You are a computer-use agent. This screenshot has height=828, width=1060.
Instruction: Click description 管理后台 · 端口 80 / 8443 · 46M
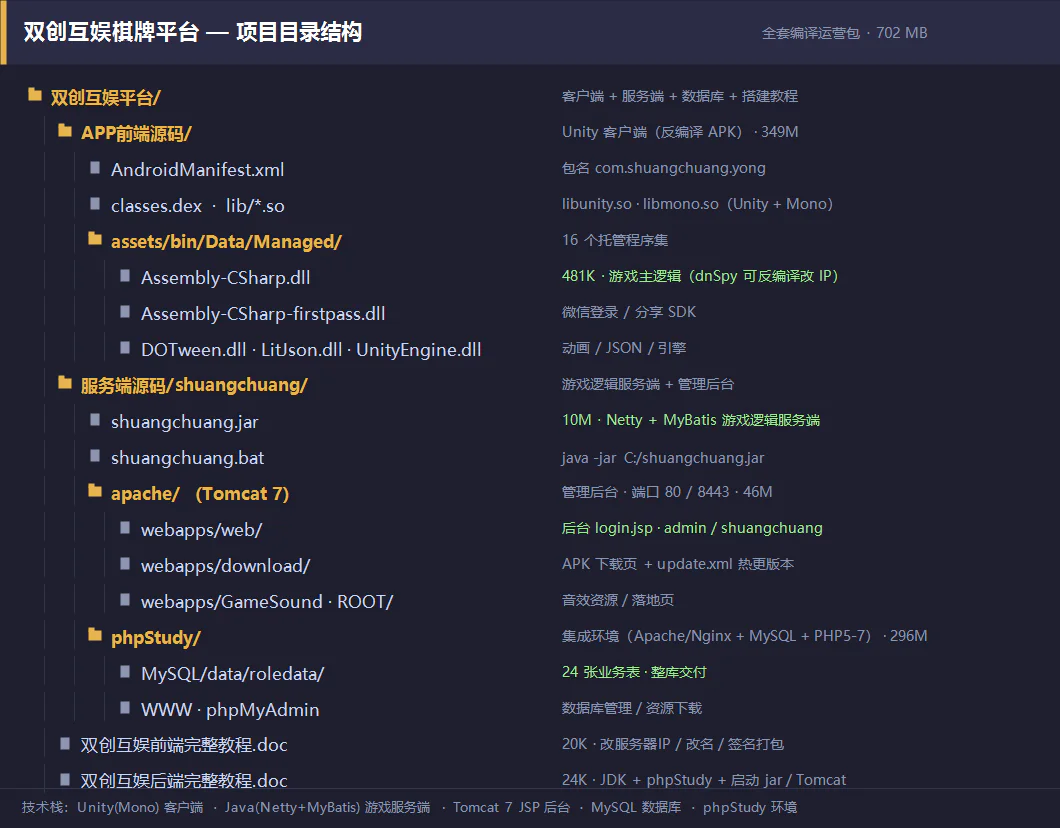(667, 491)
